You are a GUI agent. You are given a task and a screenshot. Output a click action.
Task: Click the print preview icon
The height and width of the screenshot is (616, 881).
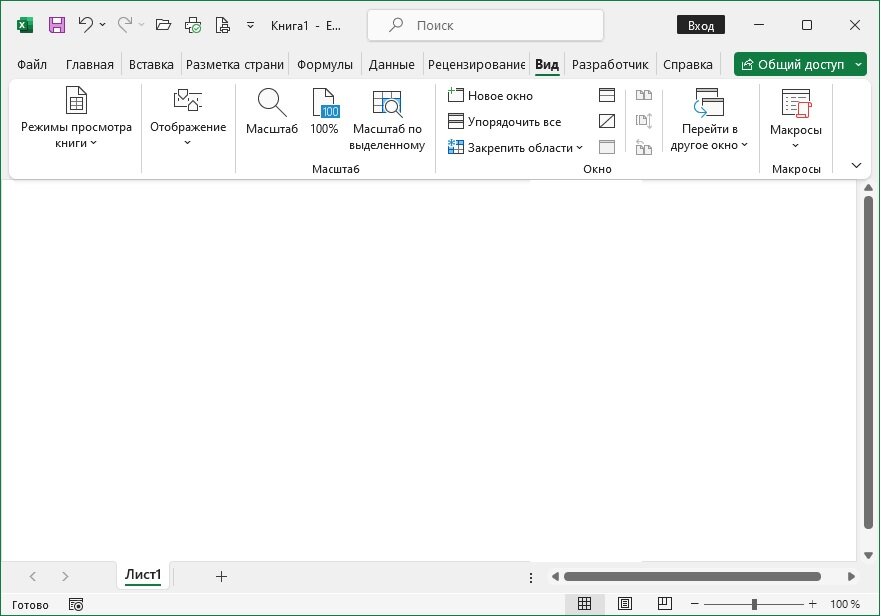222,25
